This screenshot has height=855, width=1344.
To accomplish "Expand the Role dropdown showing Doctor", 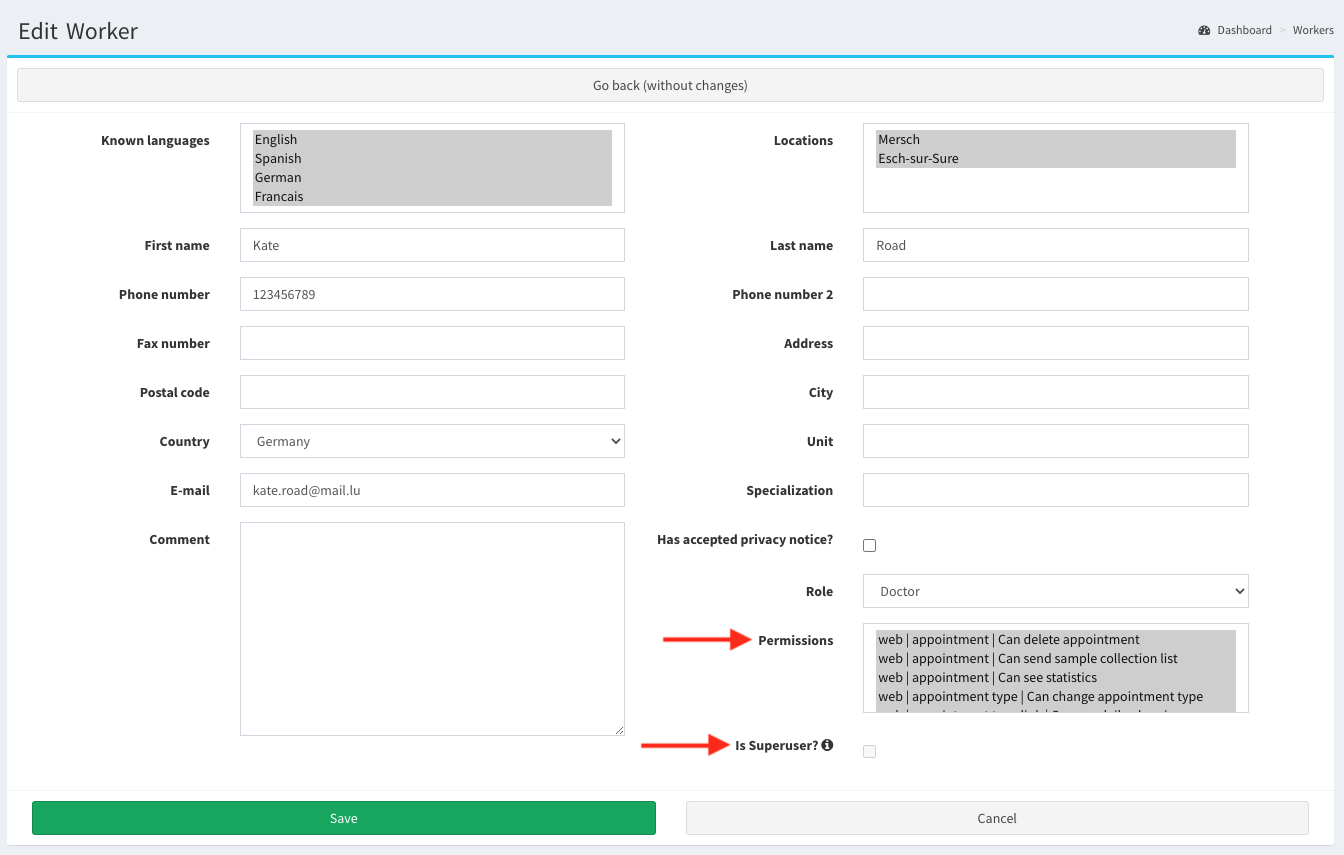I will (1055, 591).
